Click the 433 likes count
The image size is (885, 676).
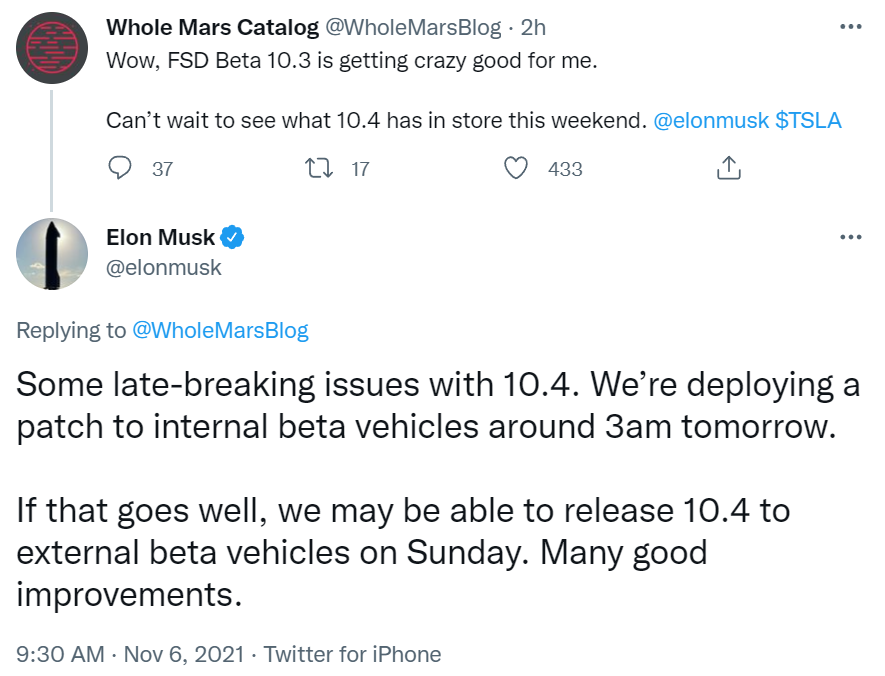565,169
